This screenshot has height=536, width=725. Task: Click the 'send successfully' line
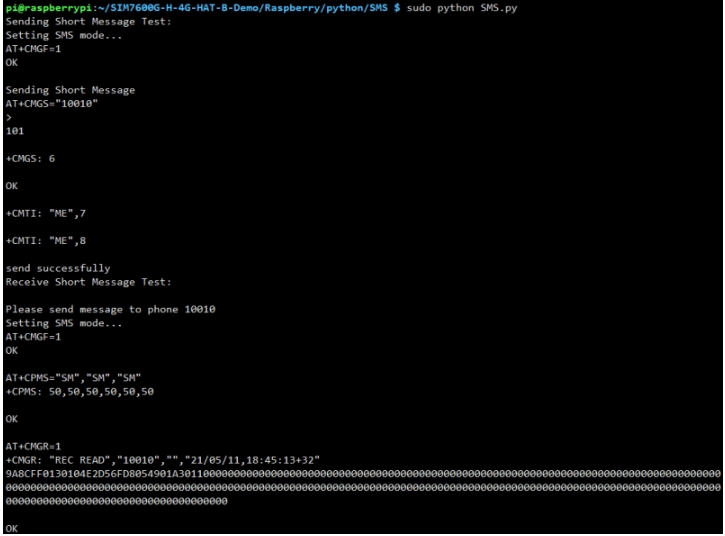point(58,268)
